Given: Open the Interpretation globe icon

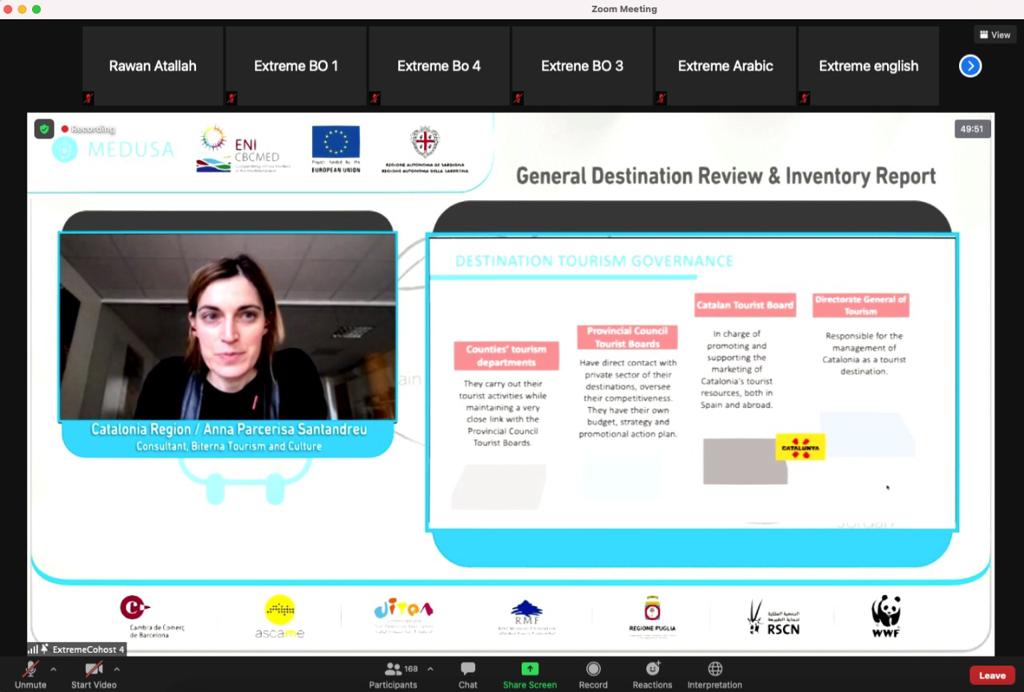Looking at the screenshot, I should pos(714,669).
